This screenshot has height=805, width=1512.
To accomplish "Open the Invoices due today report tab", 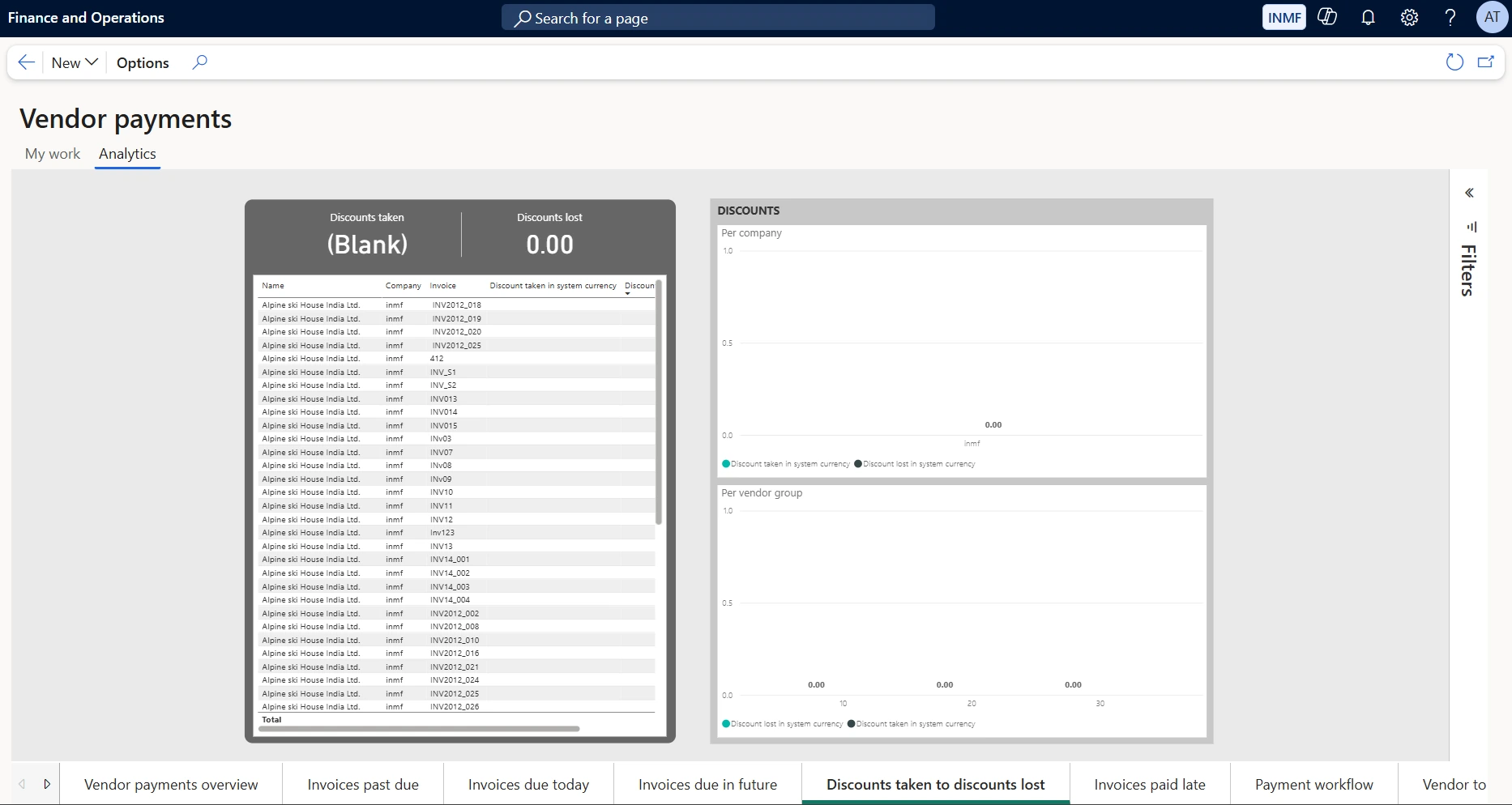I will [528, 784].
